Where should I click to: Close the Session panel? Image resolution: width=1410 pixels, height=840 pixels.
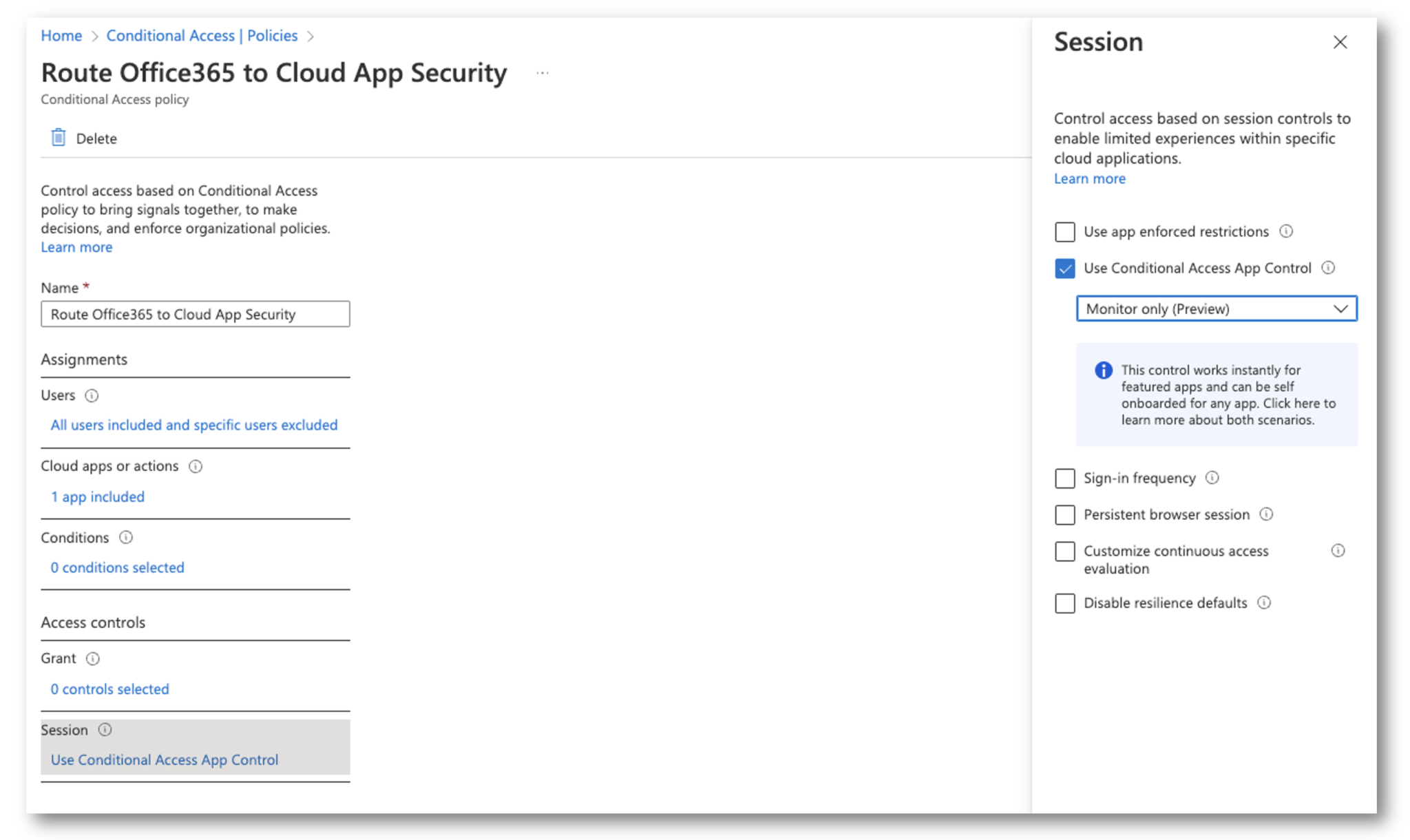click(1340, 43)
